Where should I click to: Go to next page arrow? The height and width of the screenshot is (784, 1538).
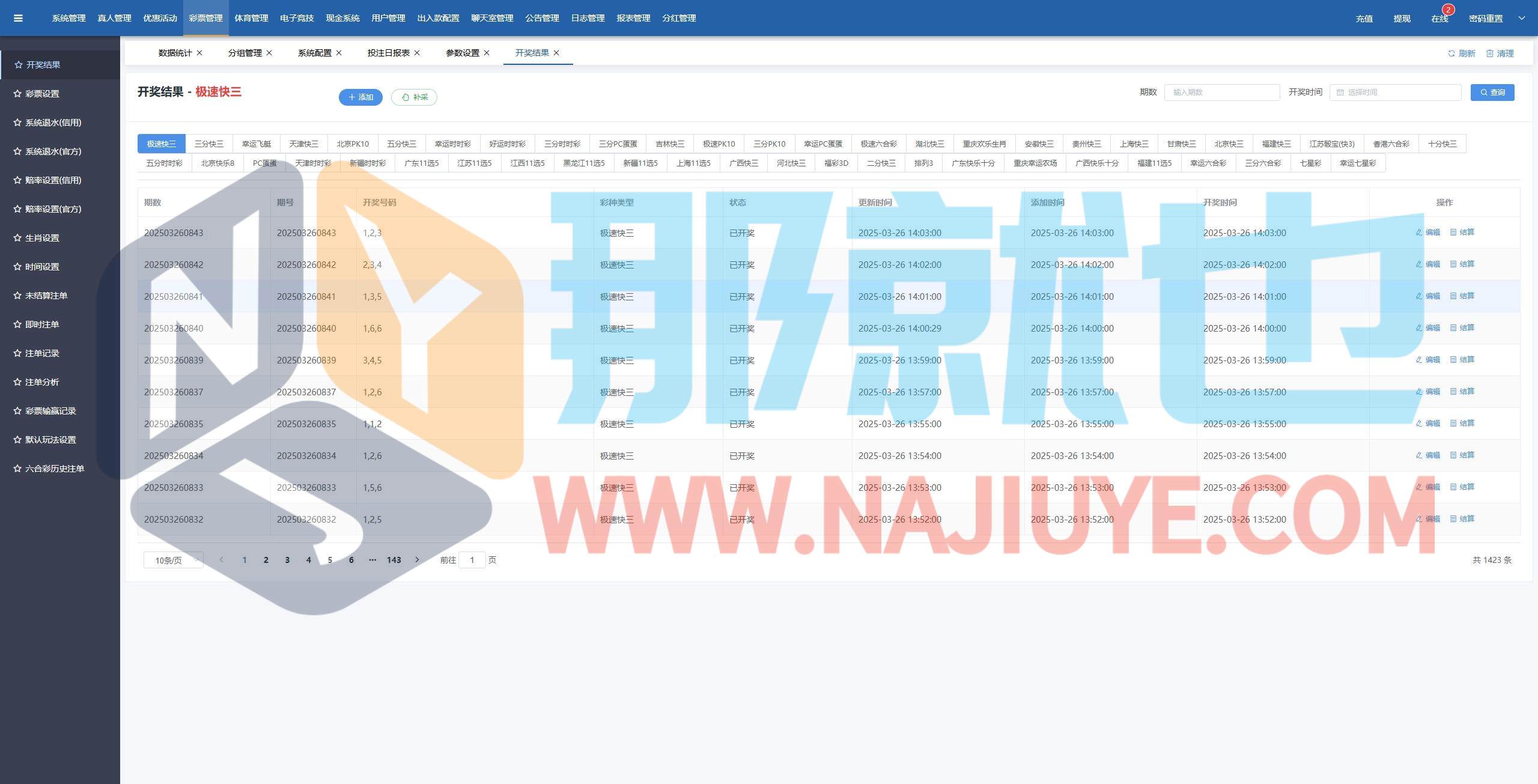(x=417, y=560)
